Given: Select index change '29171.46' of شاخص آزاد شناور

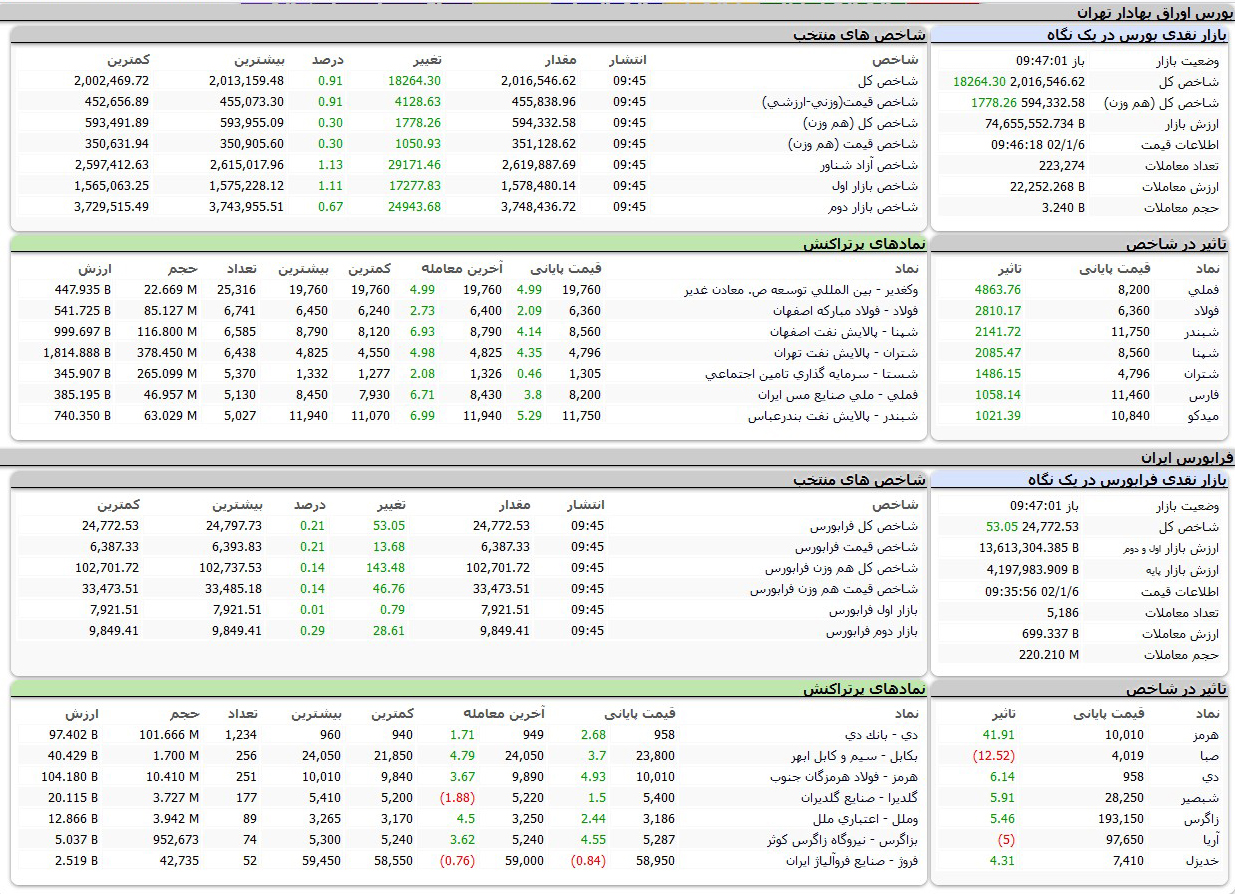Looking at the screenshot, I should pyautogui.click(x=415, y=165).
